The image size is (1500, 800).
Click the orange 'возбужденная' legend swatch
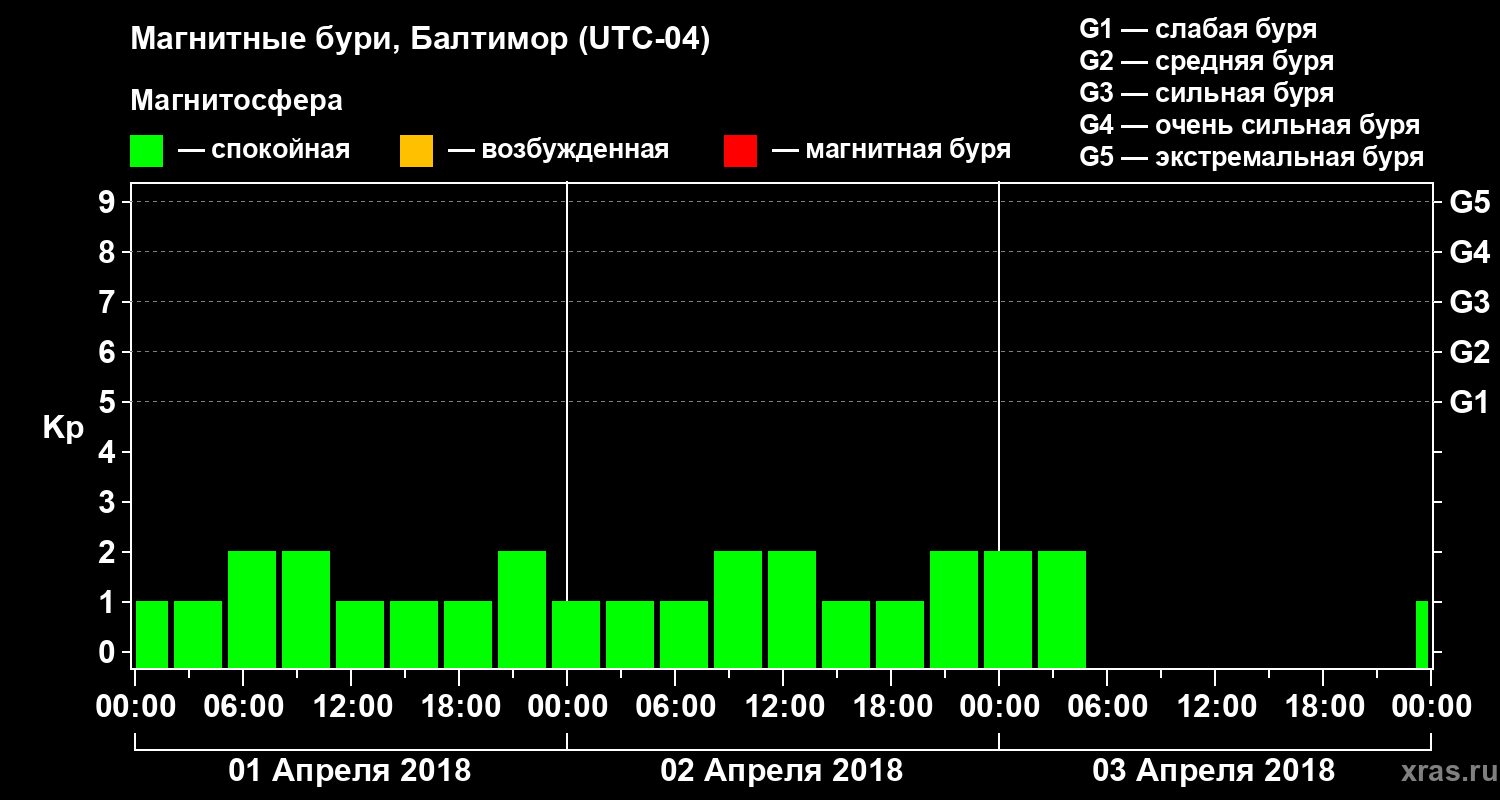416,151
